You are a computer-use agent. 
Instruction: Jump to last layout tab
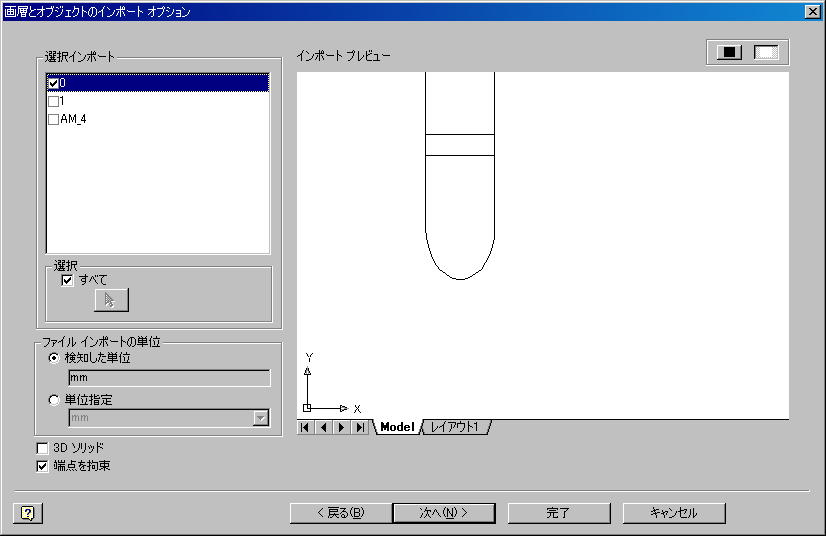click(x=360, y=427)
